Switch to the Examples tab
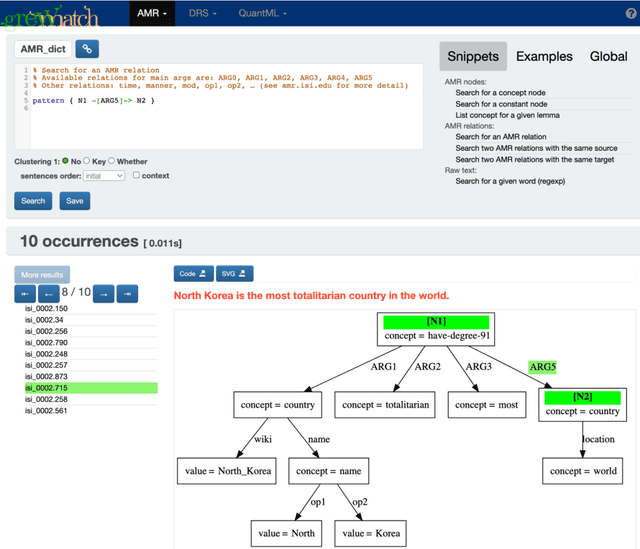 tap(544, 56)
